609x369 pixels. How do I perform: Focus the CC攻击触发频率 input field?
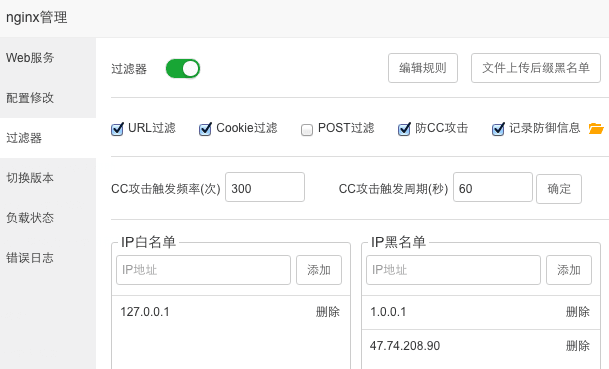coord(265,187)
